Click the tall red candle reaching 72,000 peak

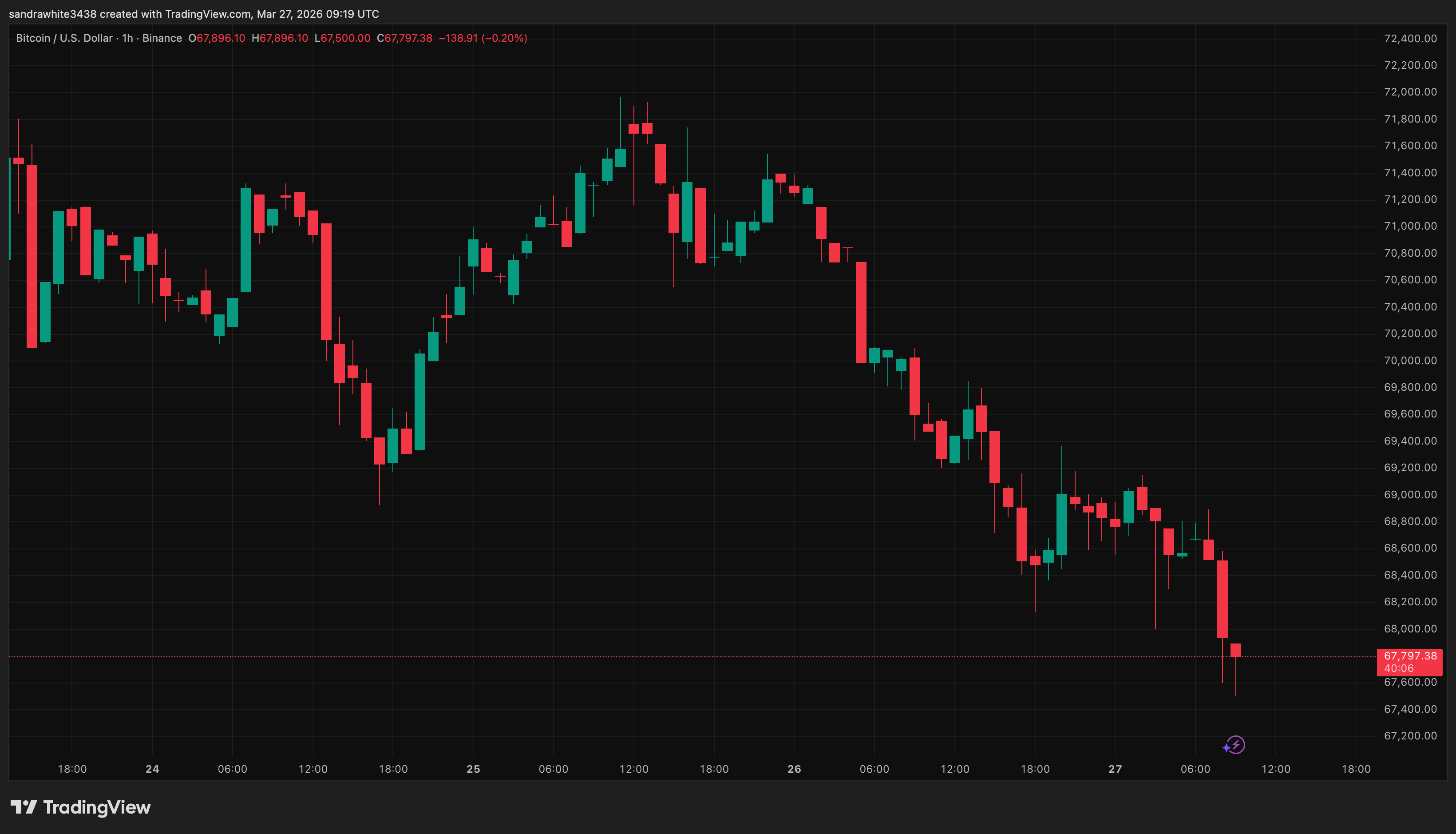[634, 128]
